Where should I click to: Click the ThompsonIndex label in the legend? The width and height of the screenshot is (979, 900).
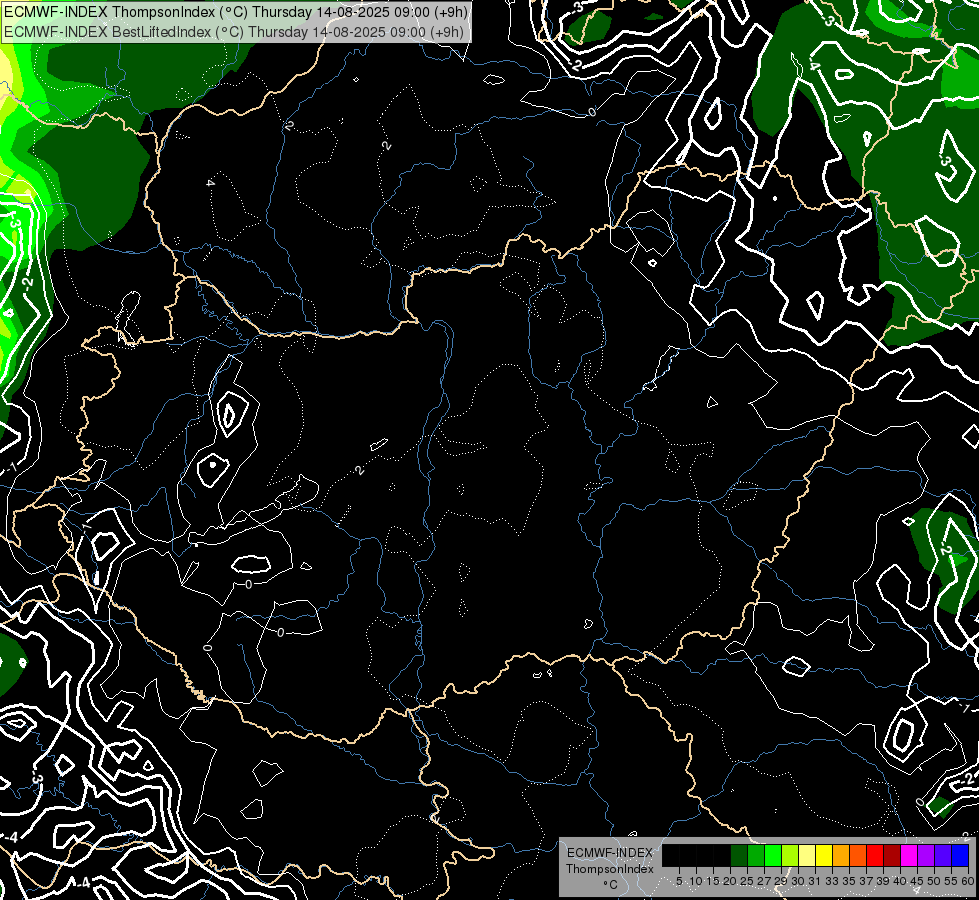pyautogui.click(x=609, y=869)
